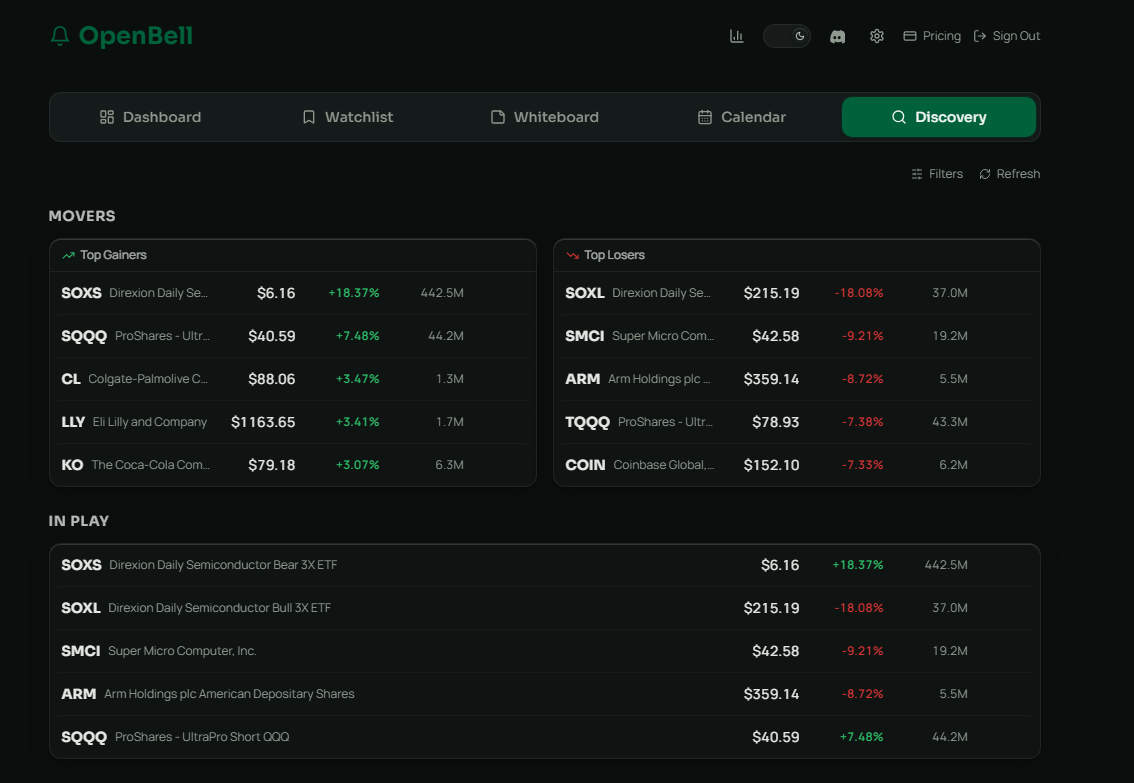
Task: Click +3.47% change for CL
Action: (x=357, y=379)
